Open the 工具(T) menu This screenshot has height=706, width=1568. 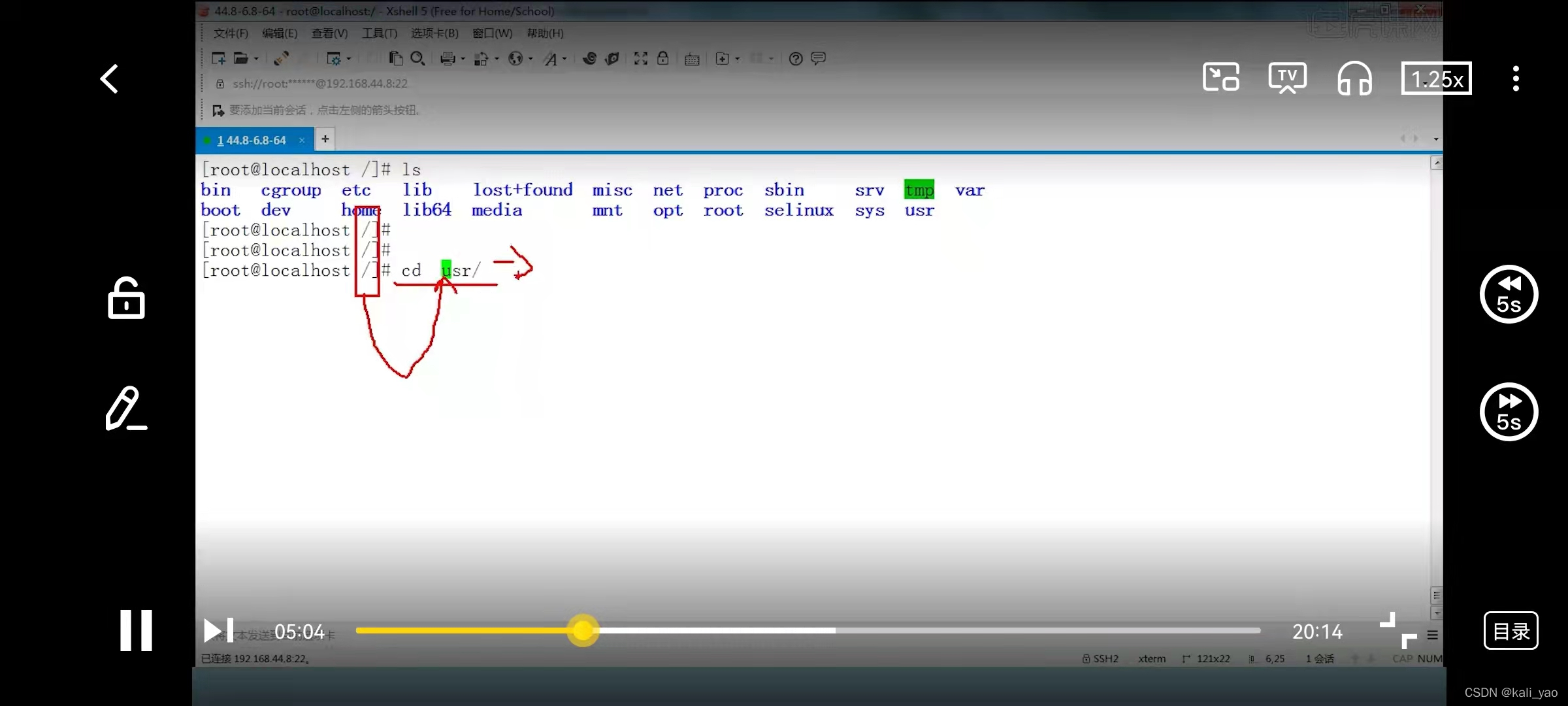pyautogui.click(x=380, y=33)
